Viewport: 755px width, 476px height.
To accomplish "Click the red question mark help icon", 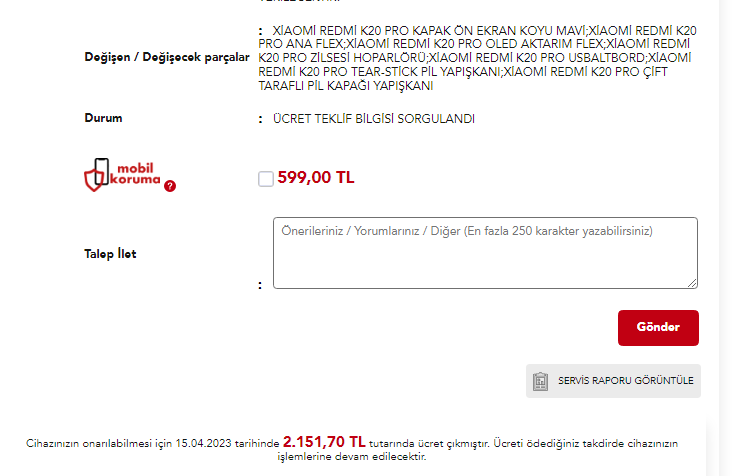I will tap(169, 186).
